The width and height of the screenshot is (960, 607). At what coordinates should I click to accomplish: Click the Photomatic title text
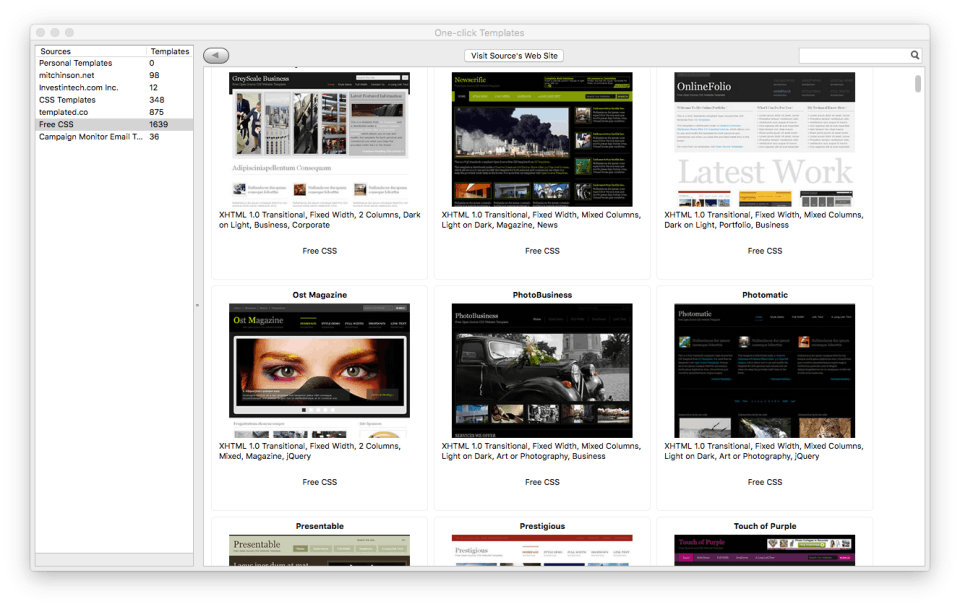765,295
